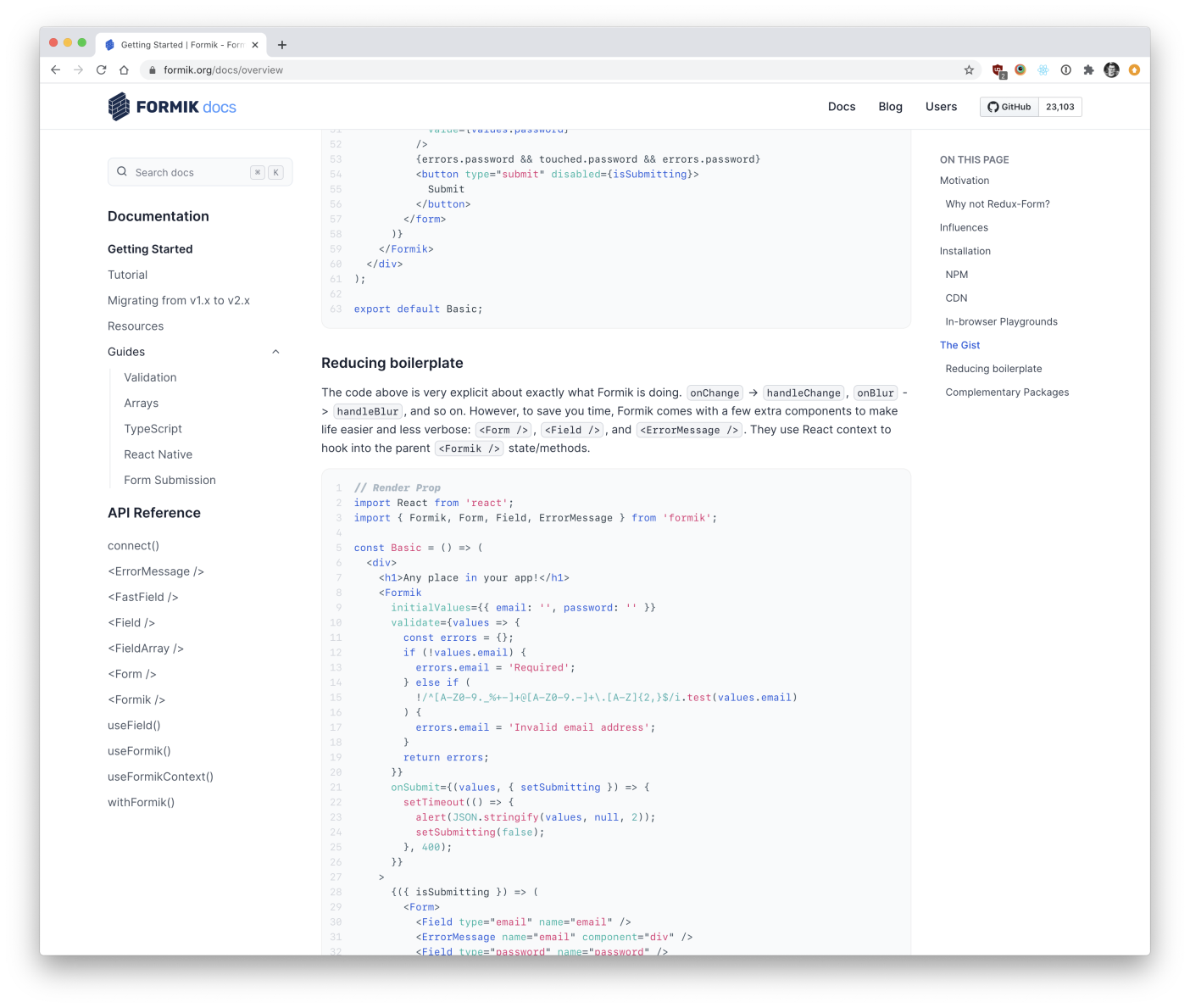Screen dimensions: 1190x1008
Task: Expand the API Reference section
Action: 153,512
